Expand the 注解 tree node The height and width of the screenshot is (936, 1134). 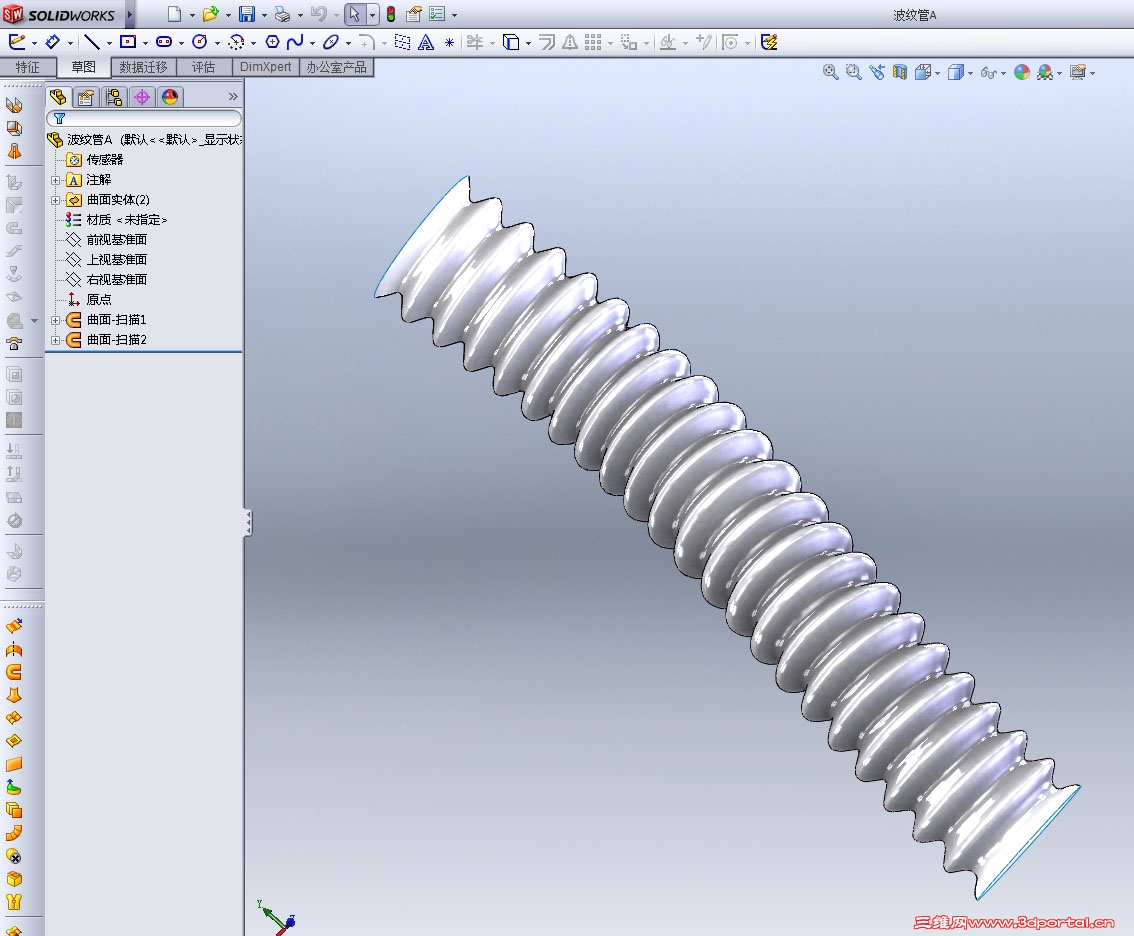click(56, 180)
